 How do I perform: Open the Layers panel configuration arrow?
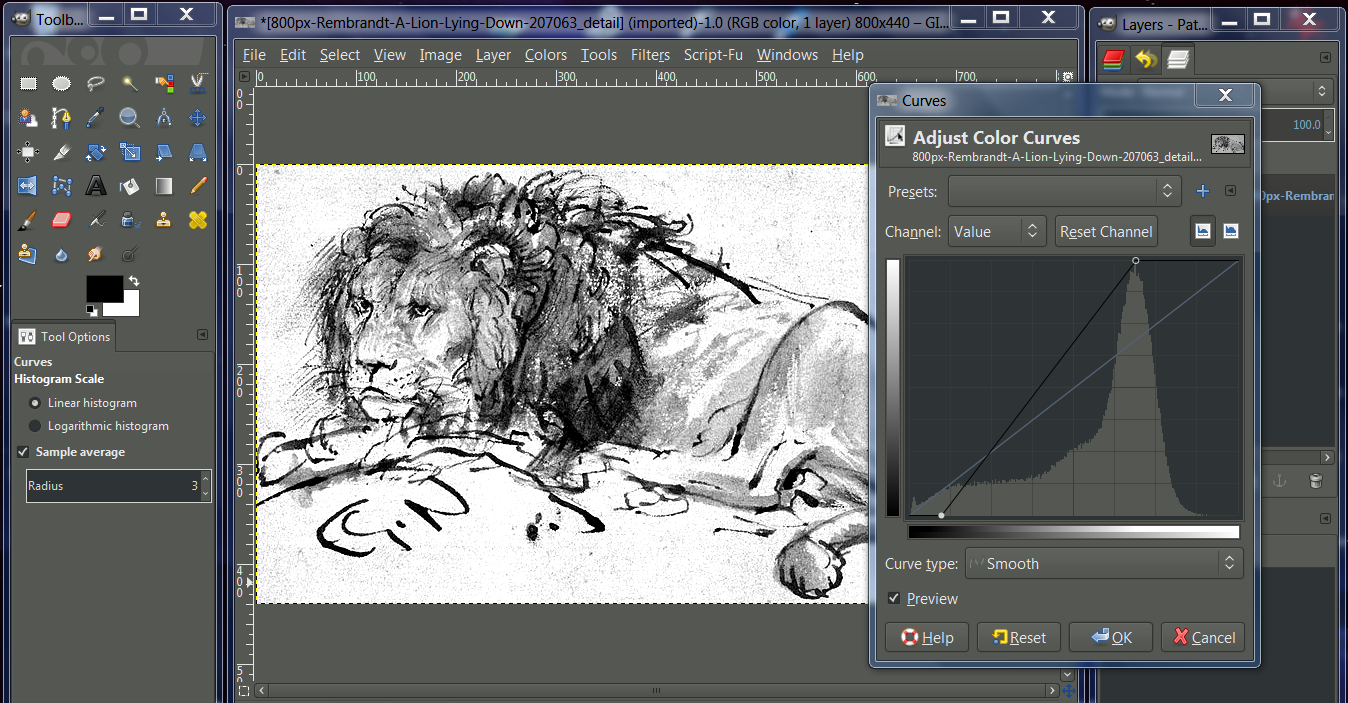(x=1326, y=58)
